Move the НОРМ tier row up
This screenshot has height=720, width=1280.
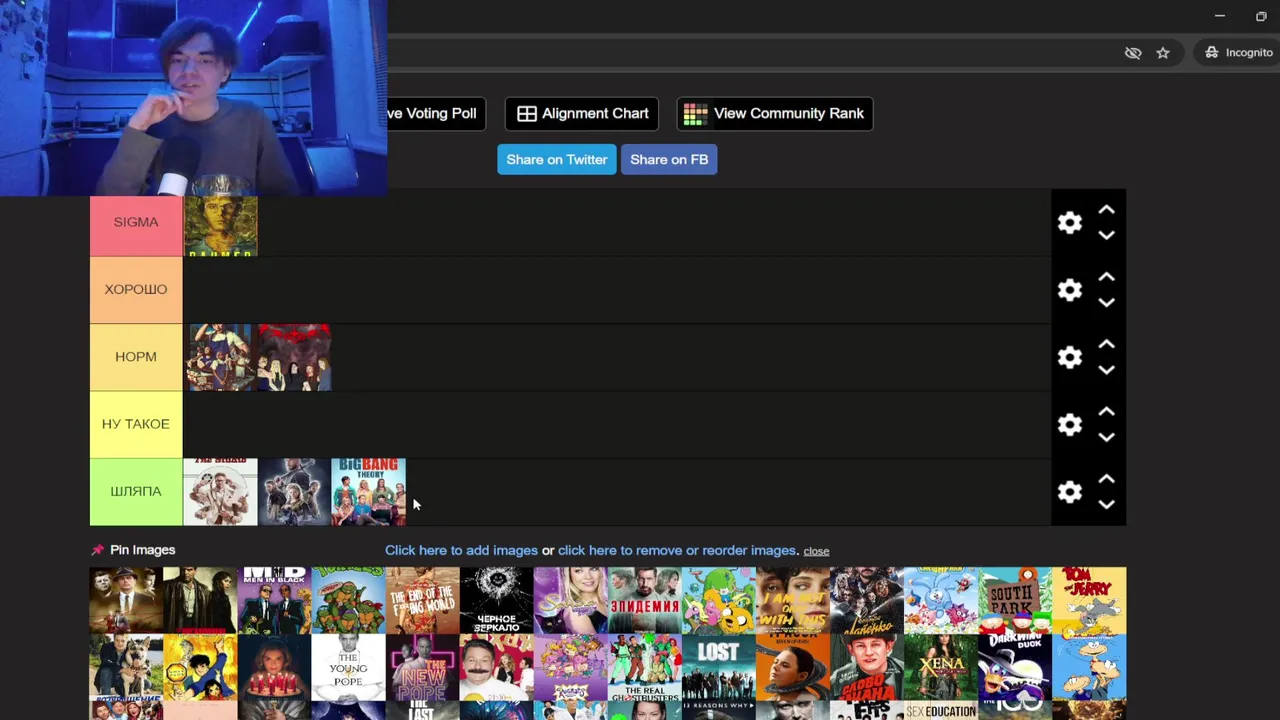(x=1106, y=344)
